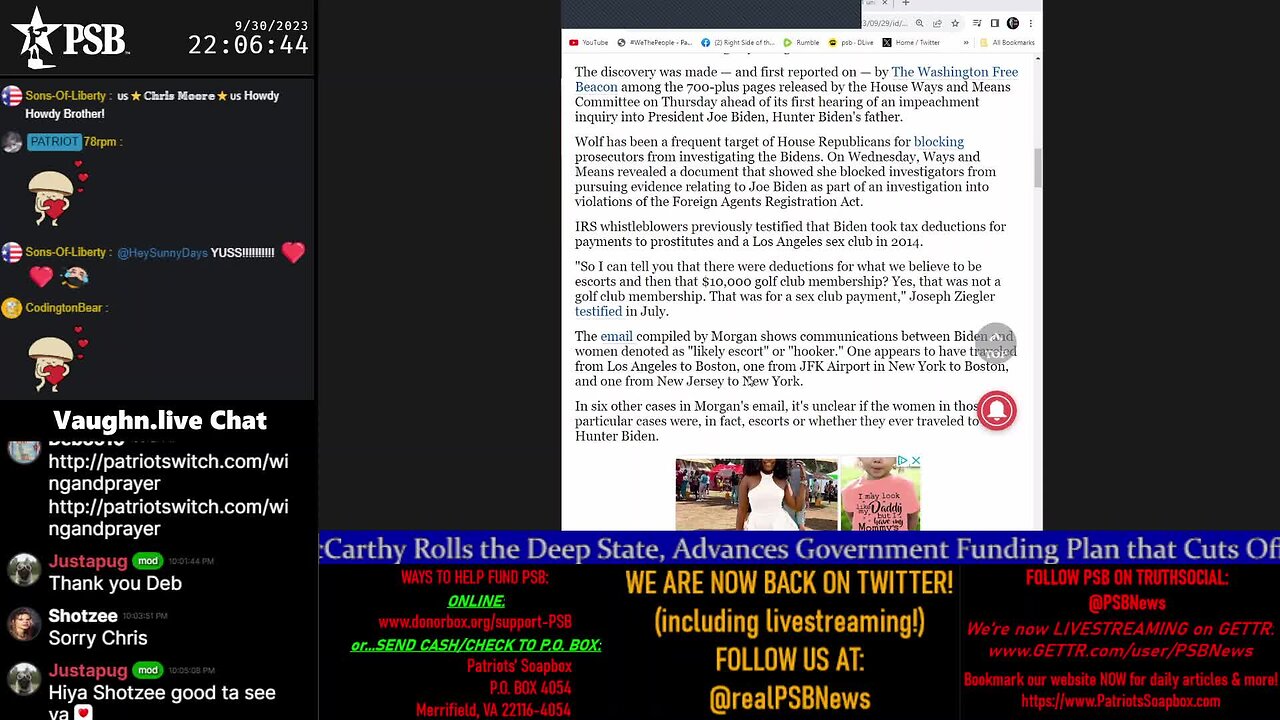Screen dimensions: 1280x720
Task: Click the @PSBNews TruthSocial handle
Action: (1126, 603)
